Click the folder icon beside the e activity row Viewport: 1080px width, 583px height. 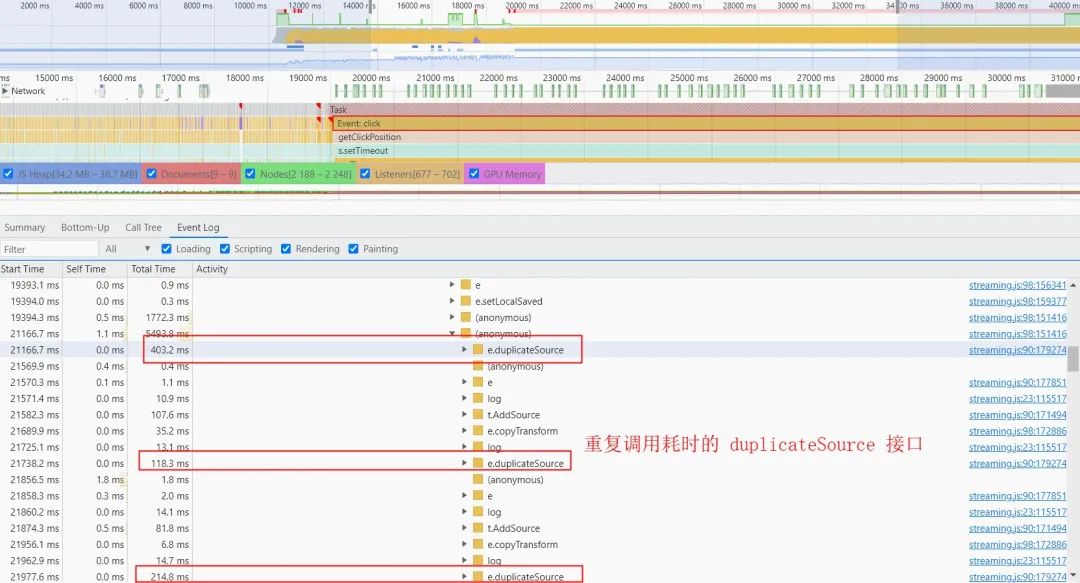[464, 285]
